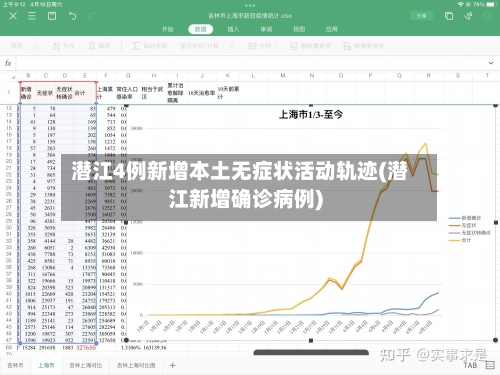Select the 合计 legend entry
Viewport: 500px width, 375px height.
460,240
